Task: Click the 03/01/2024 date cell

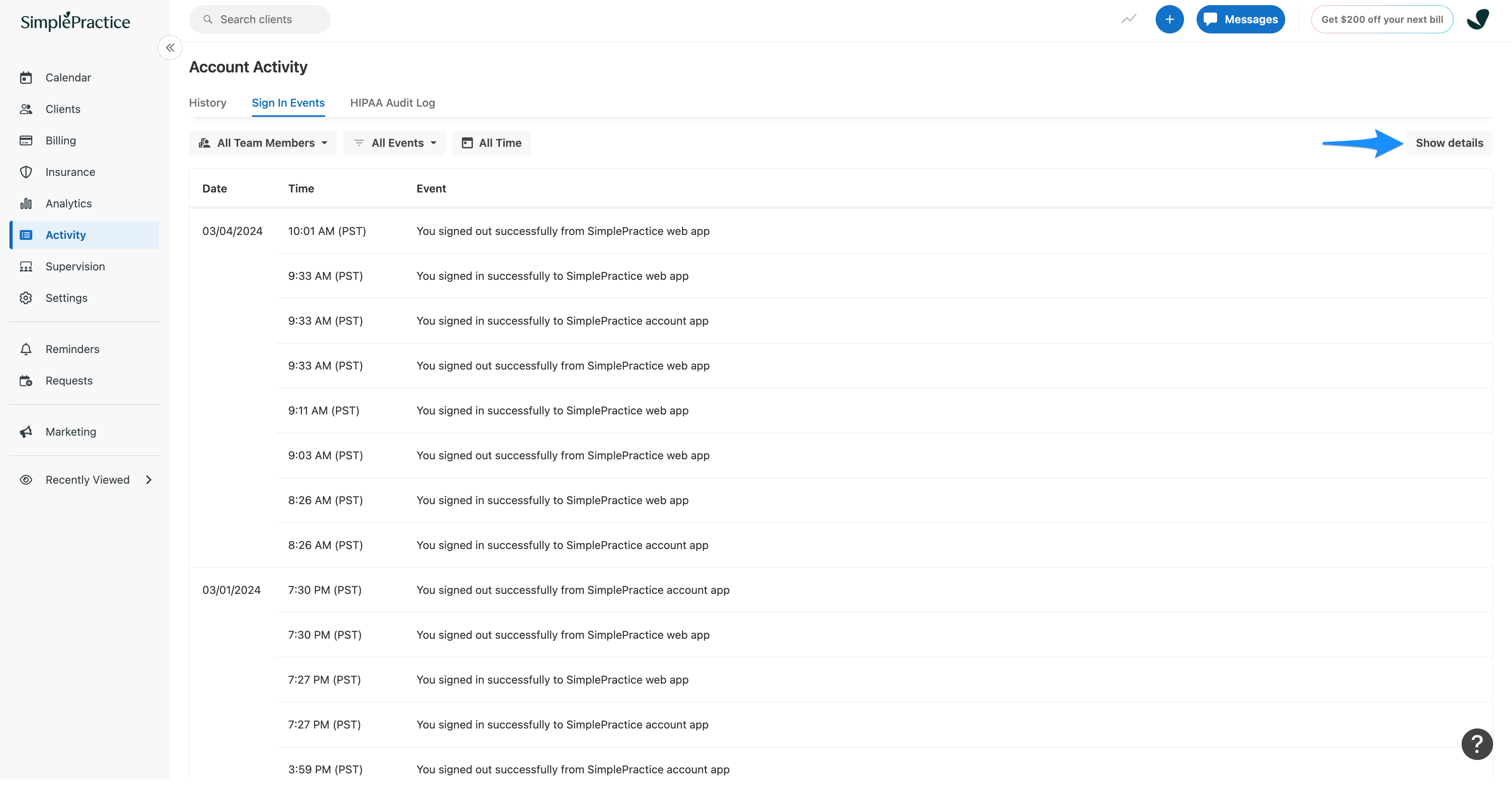Action: (x=231, y=590)
